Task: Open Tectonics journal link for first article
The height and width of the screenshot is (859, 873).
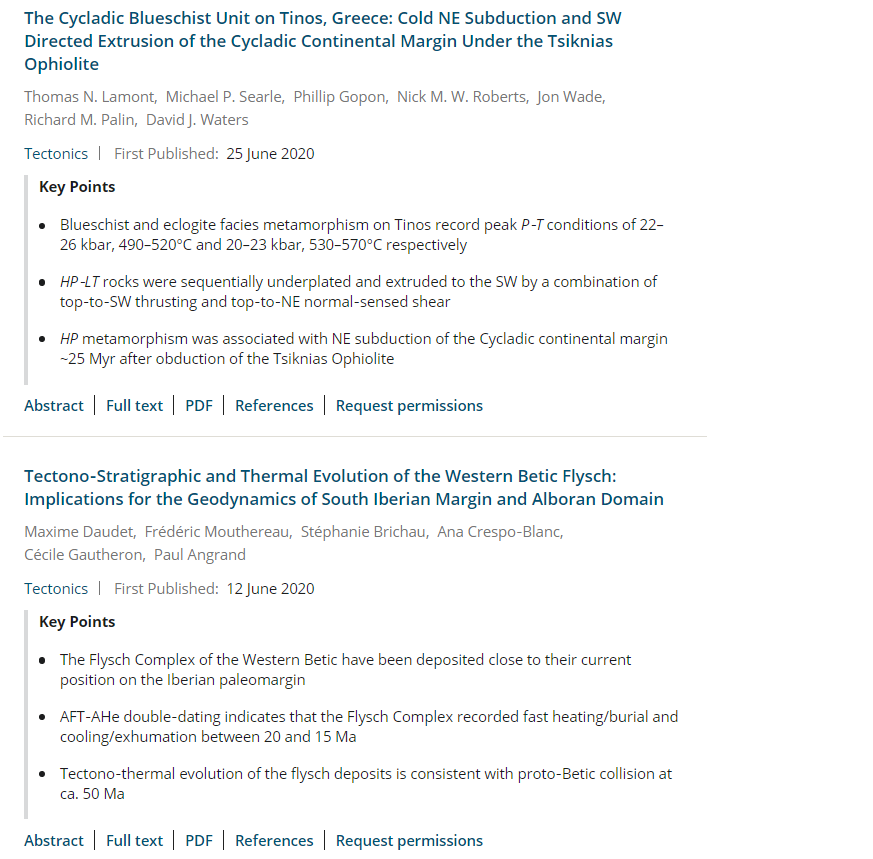Action: pos(56,154)
